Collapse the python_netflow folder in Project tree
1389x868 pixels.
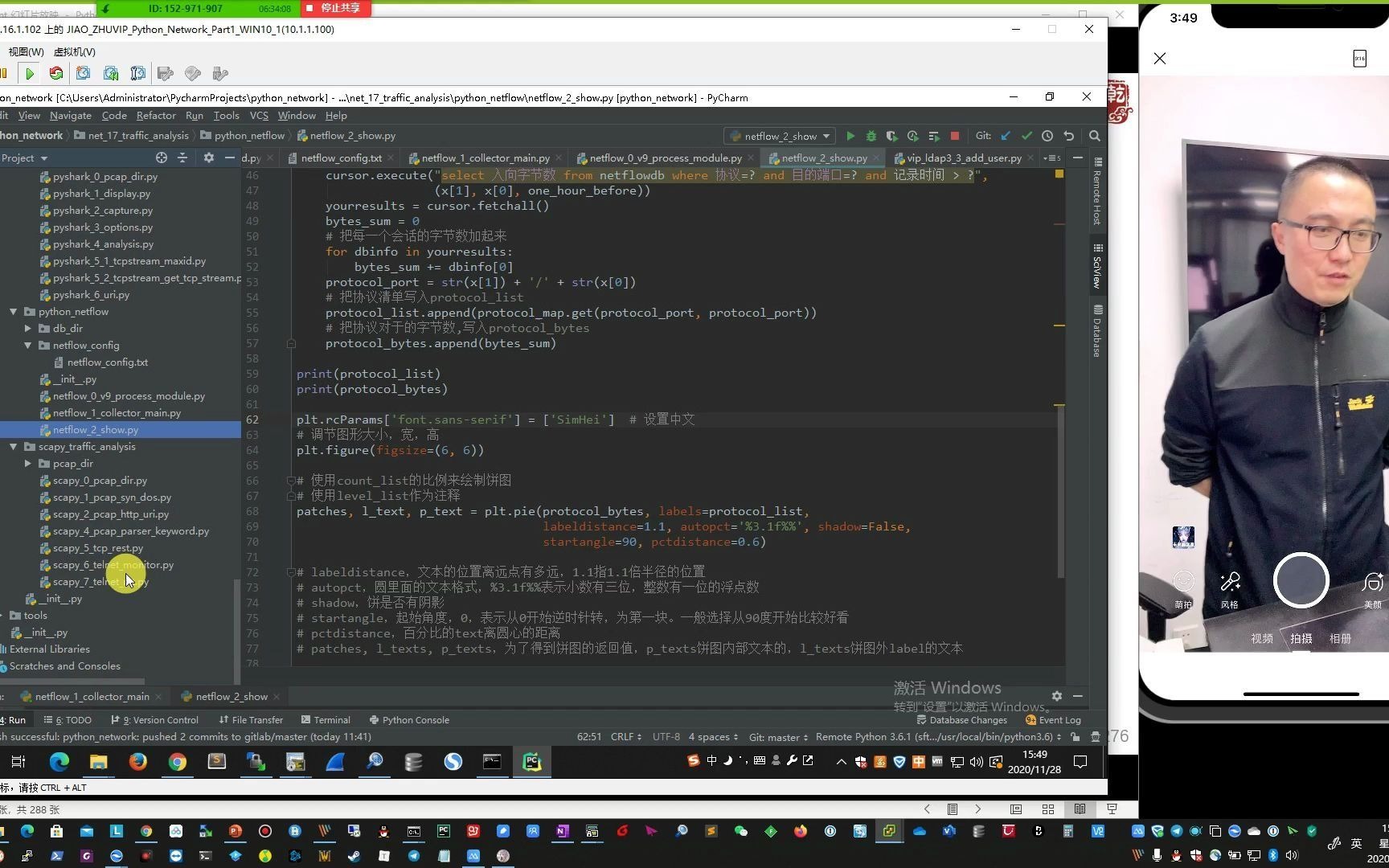pyautogui.click(x=14, y=311)
